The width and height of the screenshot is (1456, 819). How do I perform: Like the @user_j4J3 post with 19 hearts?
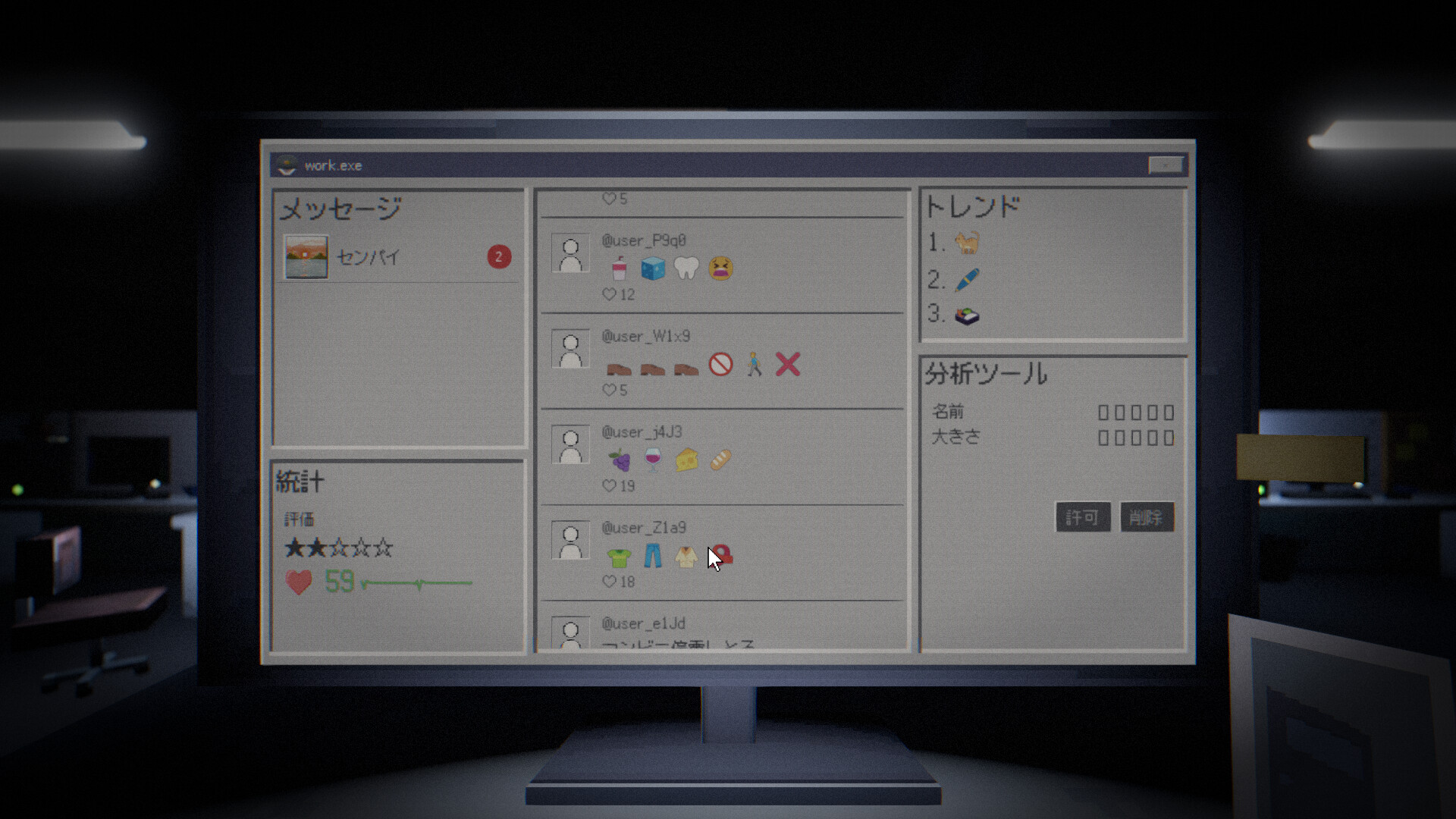click(x=609, y=486)
